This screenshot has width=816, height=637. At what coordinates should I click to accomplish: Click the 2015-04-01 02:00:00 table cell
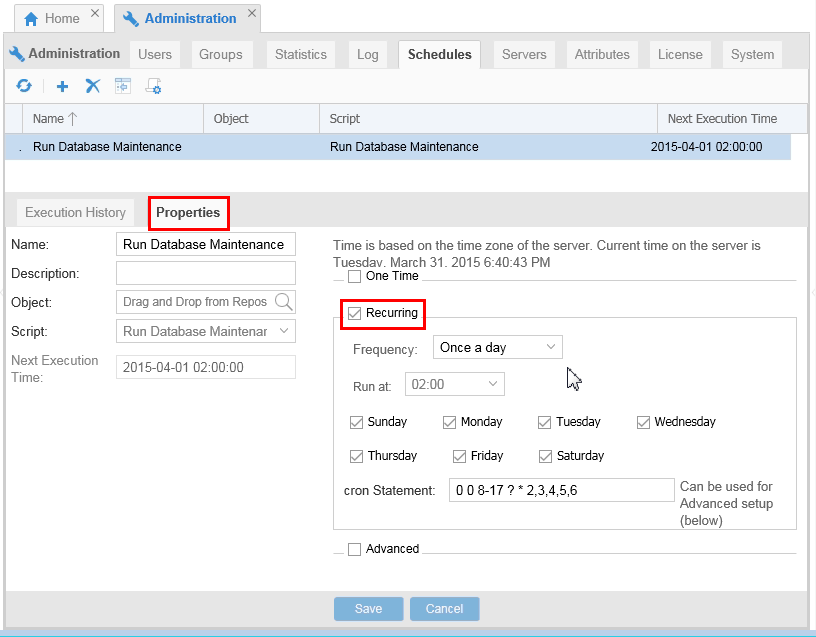(x=706, y=147)
